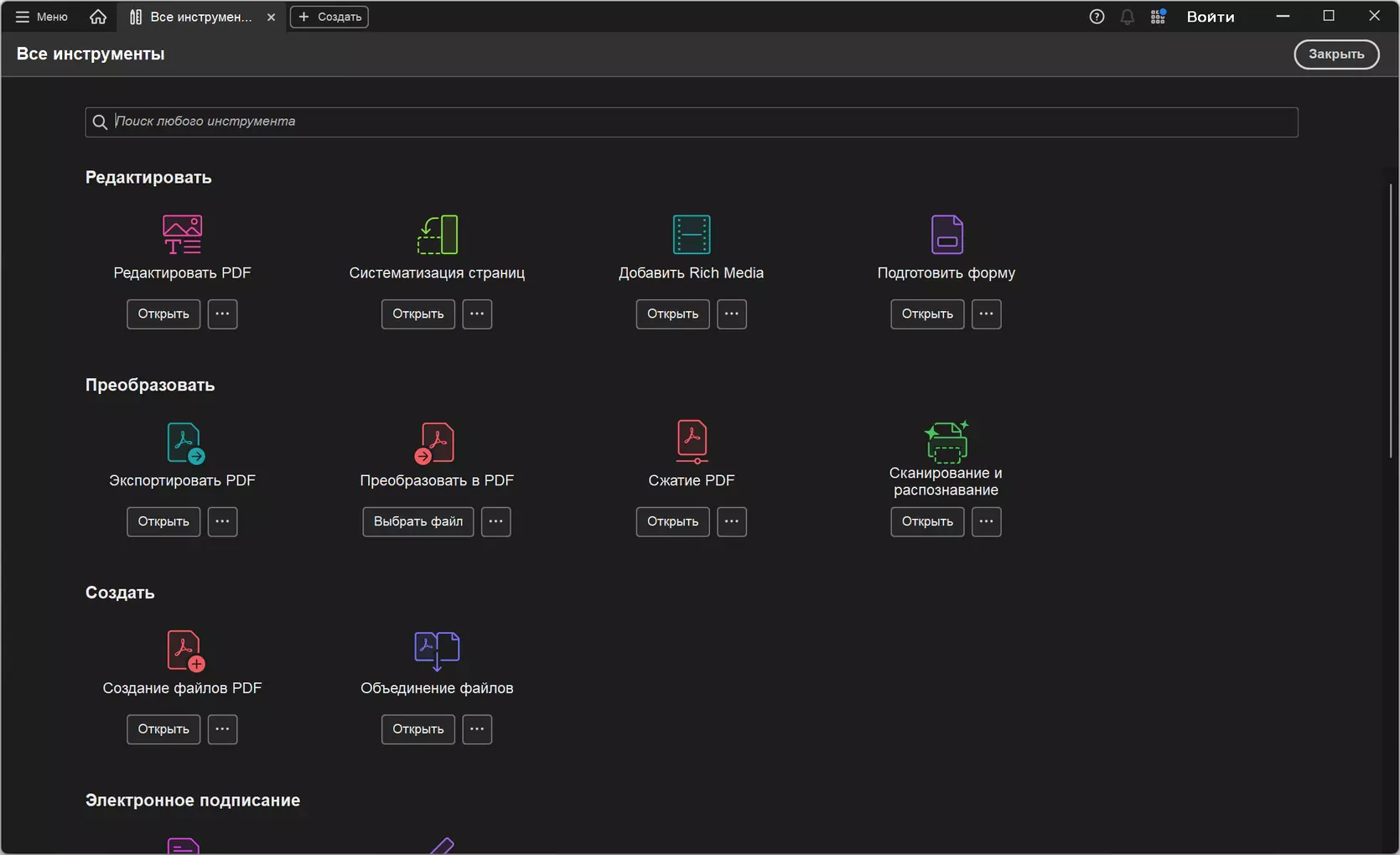Click the Создать new tab button
Image resolution: width=1400 pixels, height=855 pixels.
tap(329, 17)
